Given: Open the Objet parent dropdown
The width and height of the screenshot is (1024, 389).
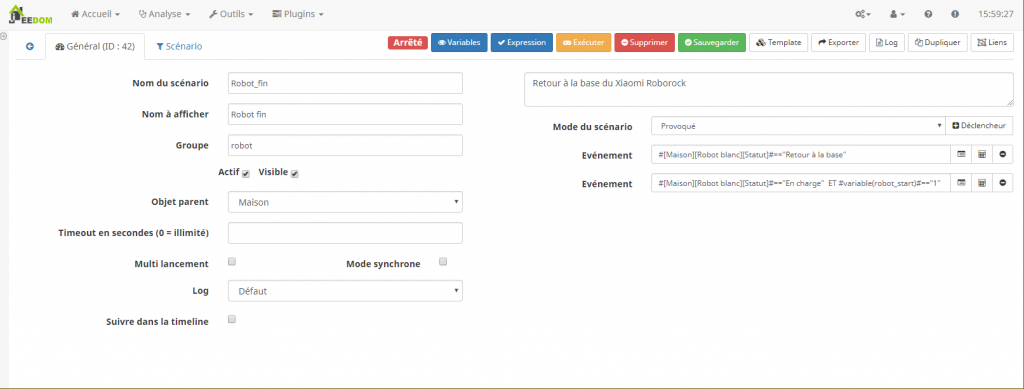Looking at the screenshot, I should (345, 202).
